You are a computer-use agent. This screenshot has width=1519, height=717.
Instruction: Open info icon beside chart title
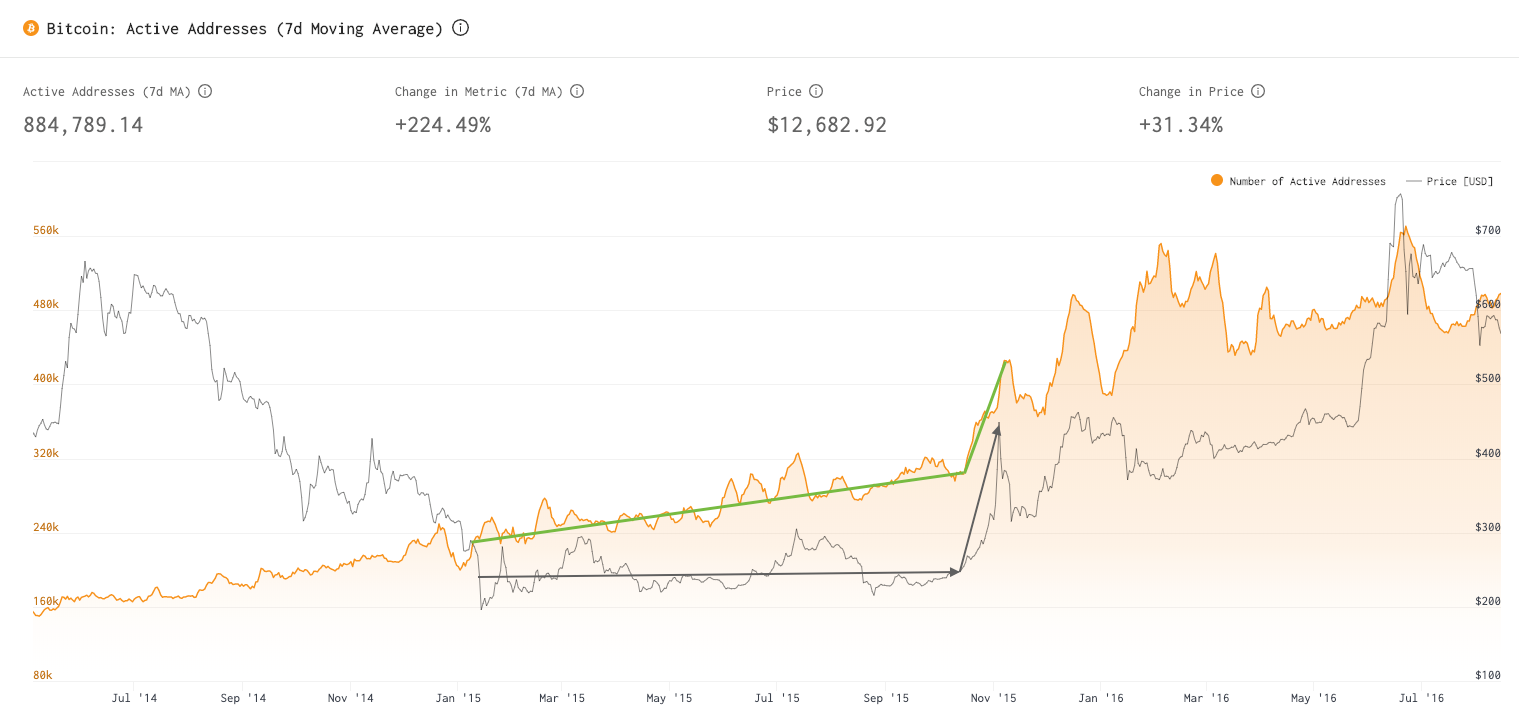tap(460, 28)
